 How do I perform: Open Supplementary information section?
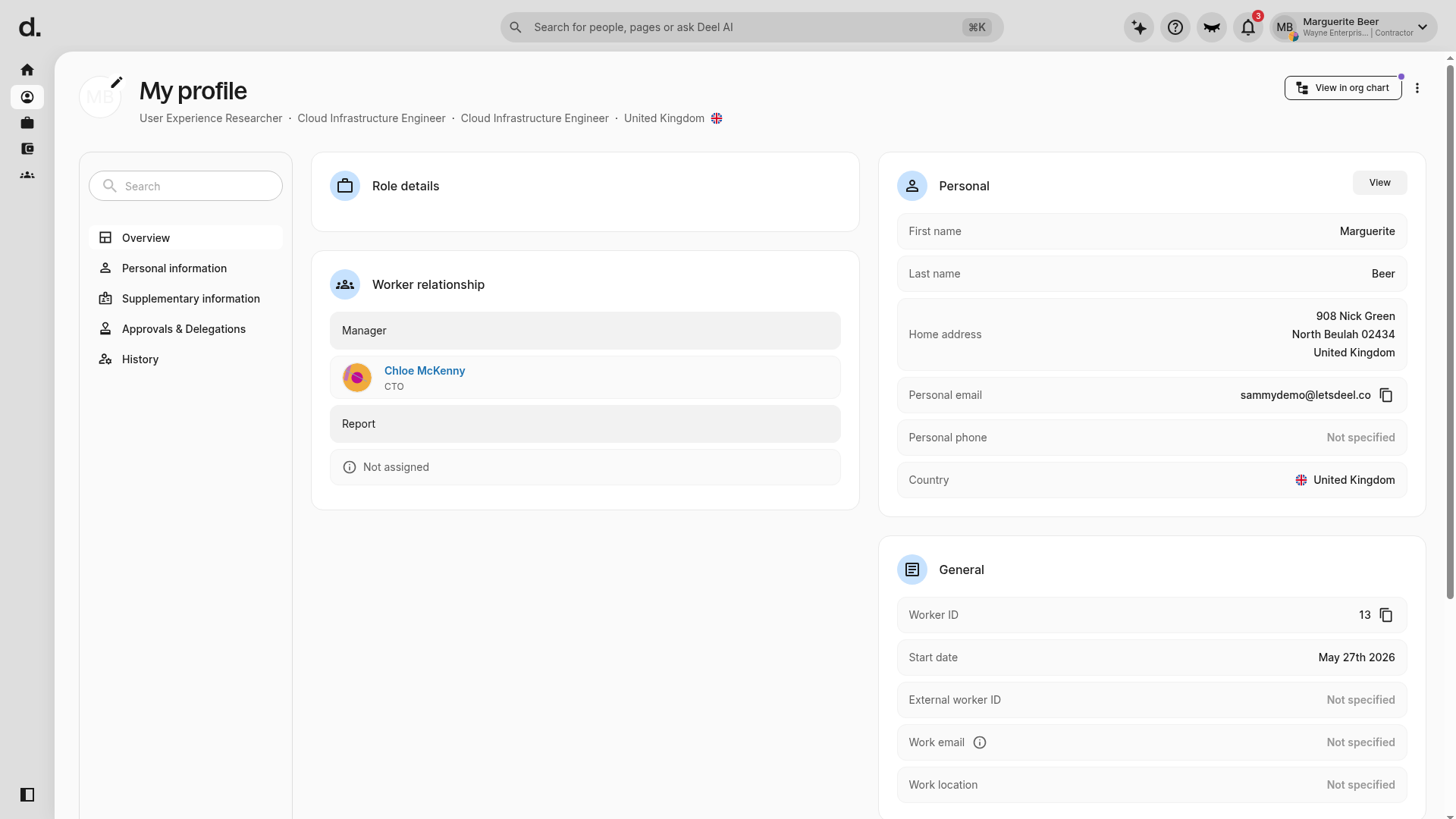[186, 299]
